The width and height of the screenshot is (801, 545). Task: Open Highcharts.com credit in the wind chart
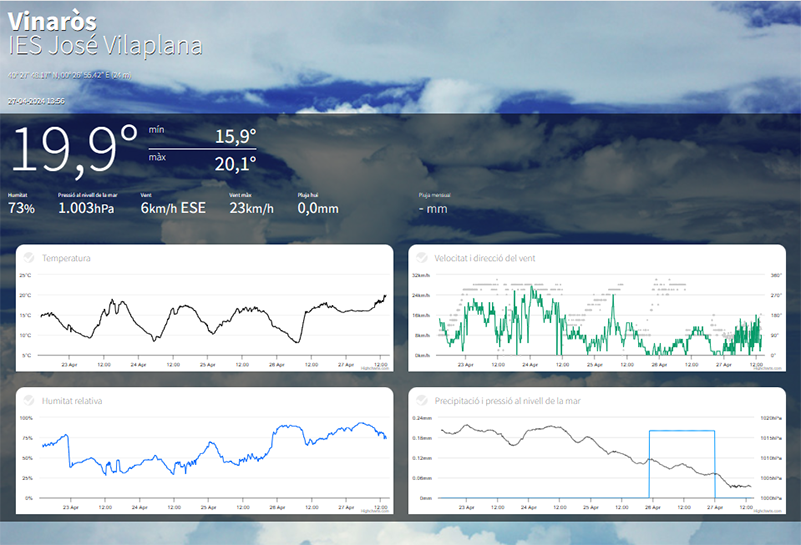[x=768, y=368]
